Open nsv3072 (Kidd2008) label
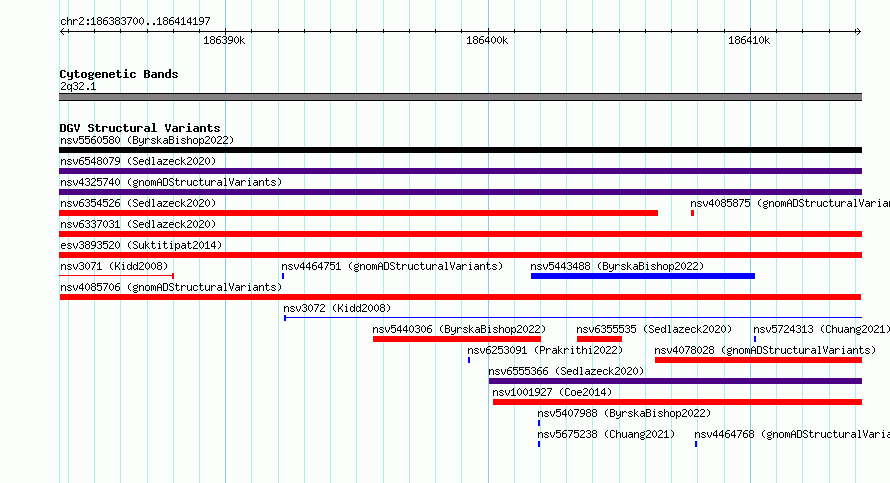890x483 pixels. [337, 308]
